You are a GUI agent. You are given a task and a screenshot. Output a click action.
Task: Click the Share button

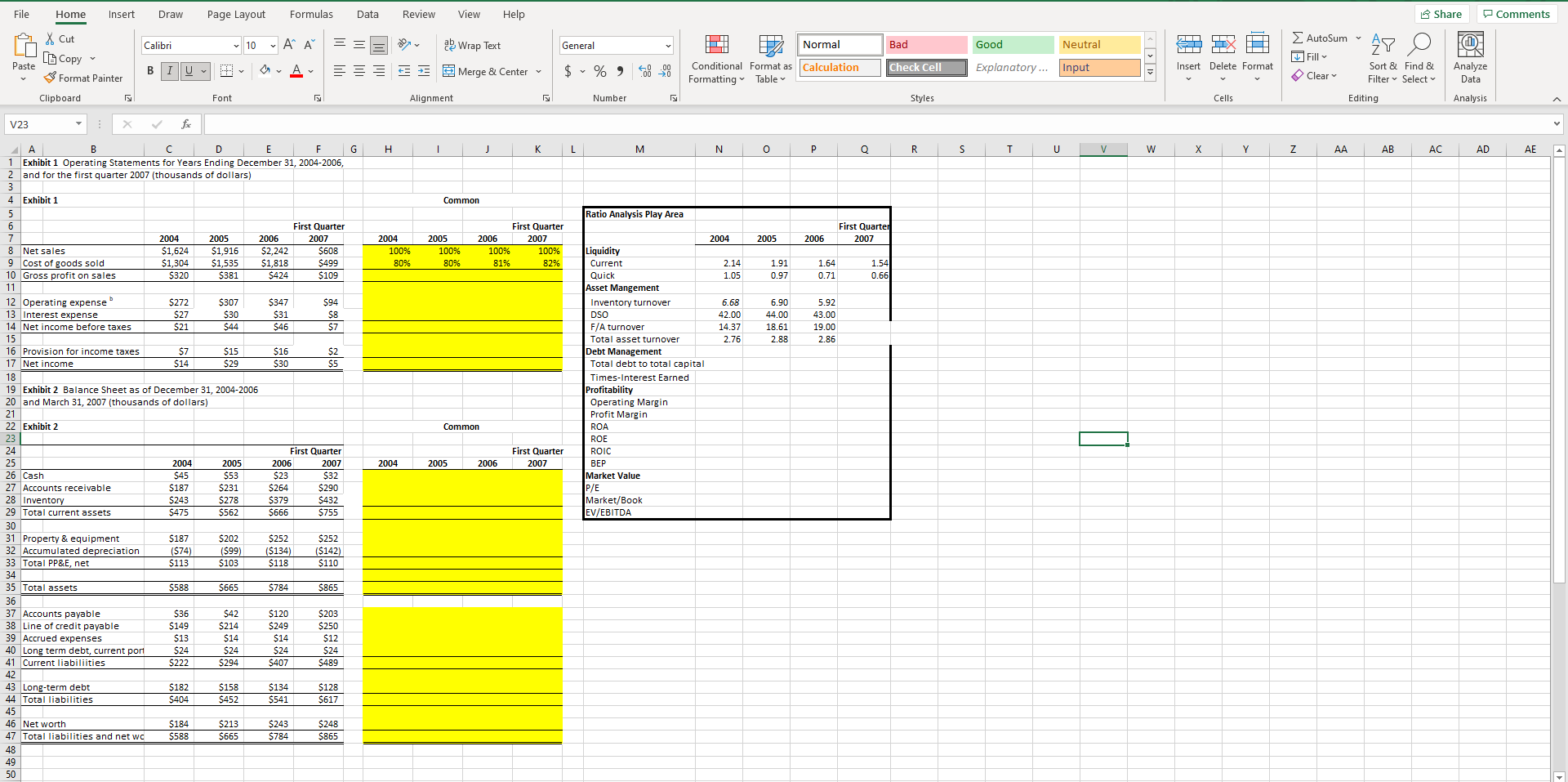pyautogui.click(x=1442, y=13)
